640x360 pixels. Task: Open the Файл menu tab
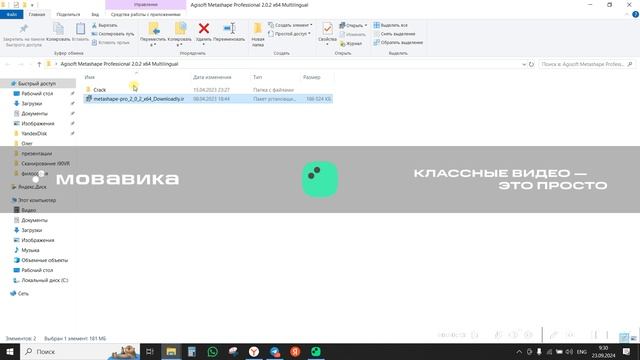[11, 14]
